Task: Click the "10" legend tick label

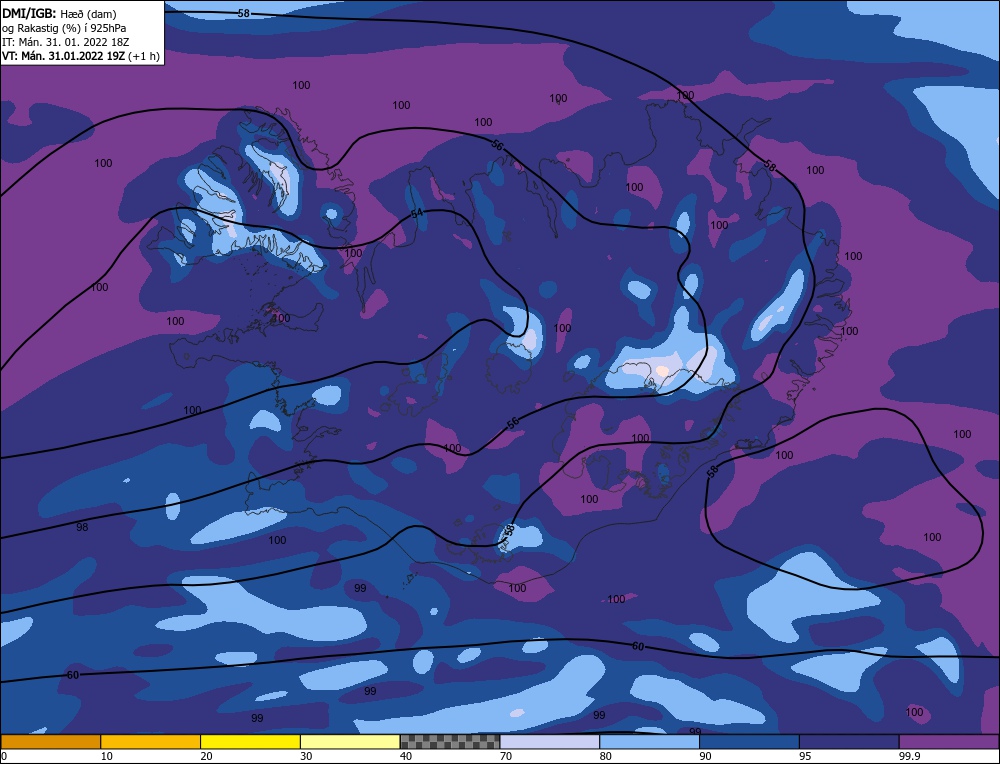Action: 107,756
